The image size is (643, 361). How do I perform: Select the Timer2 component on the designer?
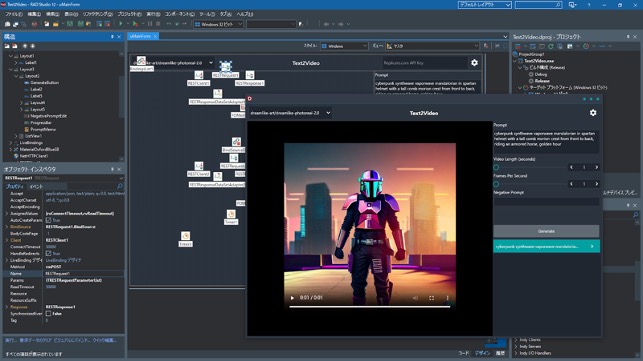click(186, 236)
